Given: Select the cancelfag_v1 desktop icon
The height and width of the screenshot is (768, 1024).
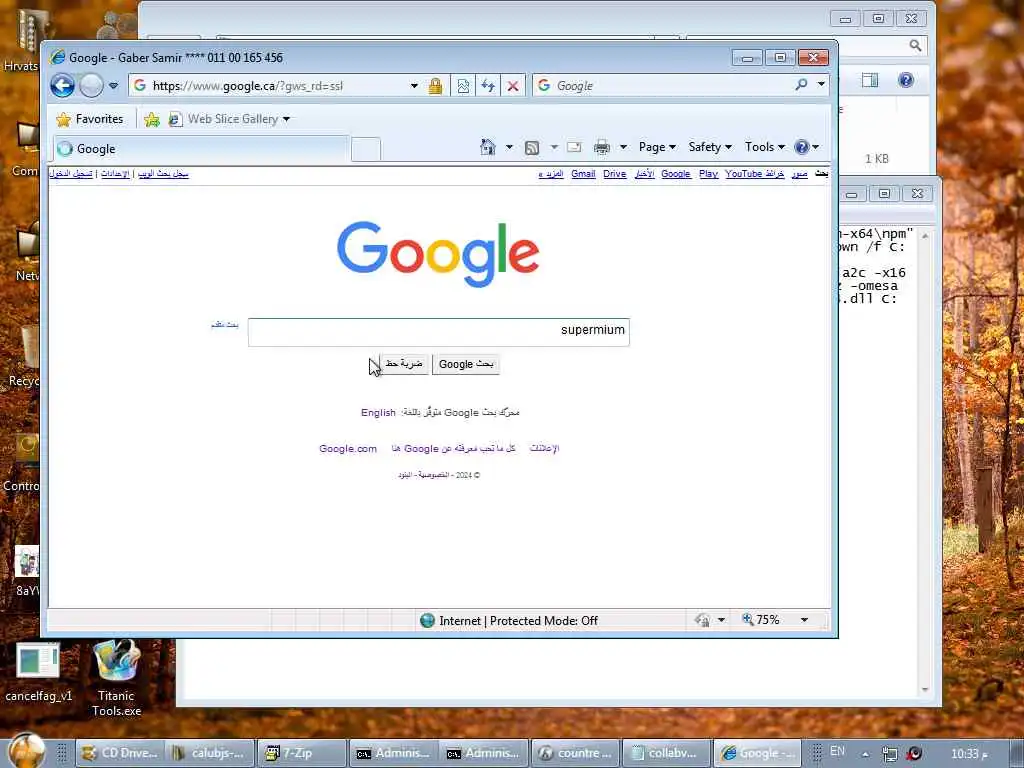Looking at the screenshot, I should tap(39, 673).
